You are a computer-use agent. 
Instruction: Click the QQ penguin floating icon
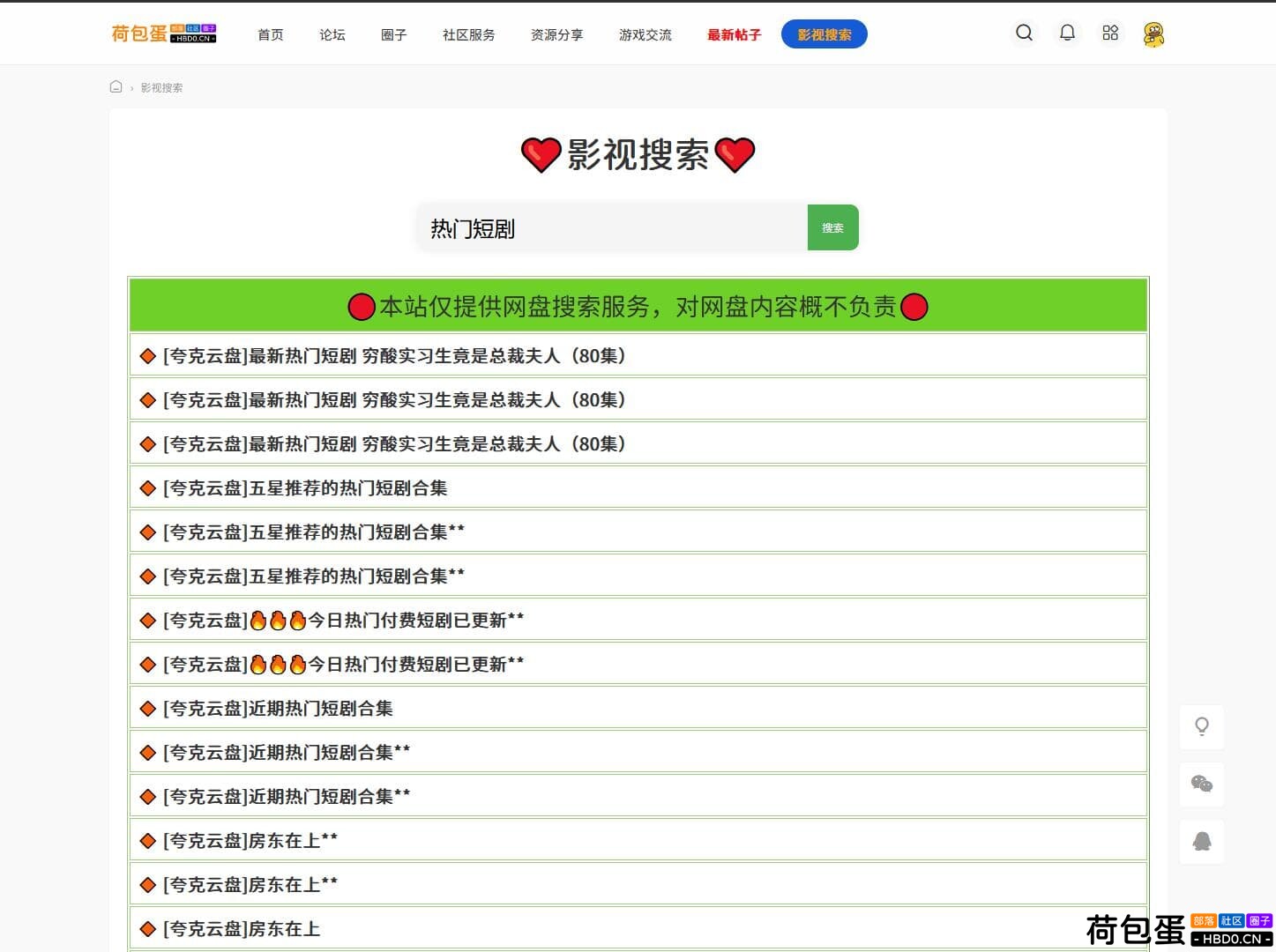click(x=1202, y=841)
